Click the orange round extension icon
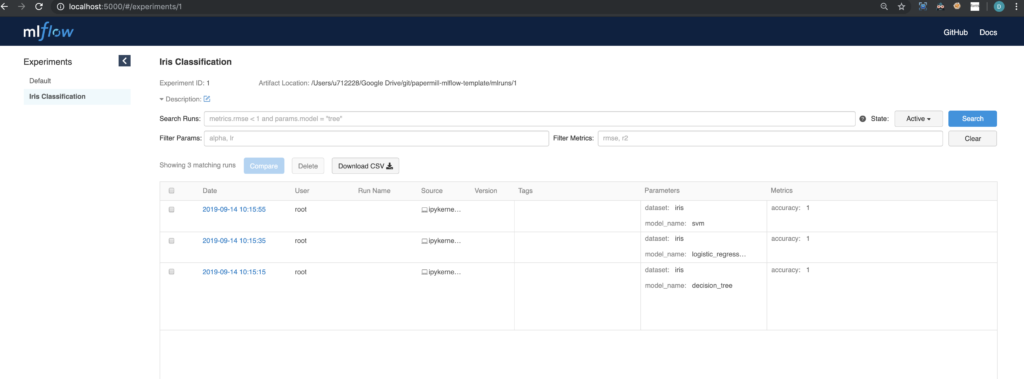 pos(957,6)
